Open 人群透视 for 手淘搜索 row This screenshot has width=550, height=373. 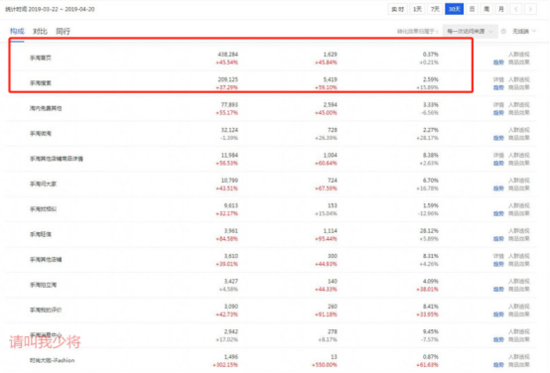pyautogui.click(x=519, y=80)
